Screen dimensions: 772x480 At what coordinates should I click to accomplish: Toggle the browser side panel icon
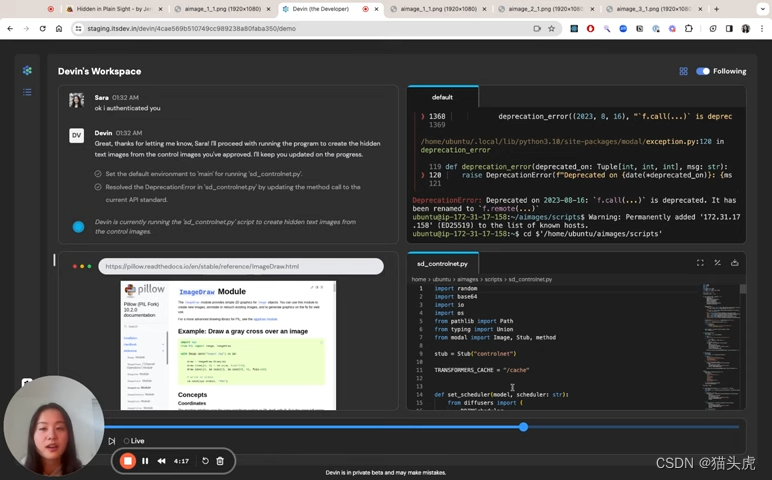(x=729, y=29)
